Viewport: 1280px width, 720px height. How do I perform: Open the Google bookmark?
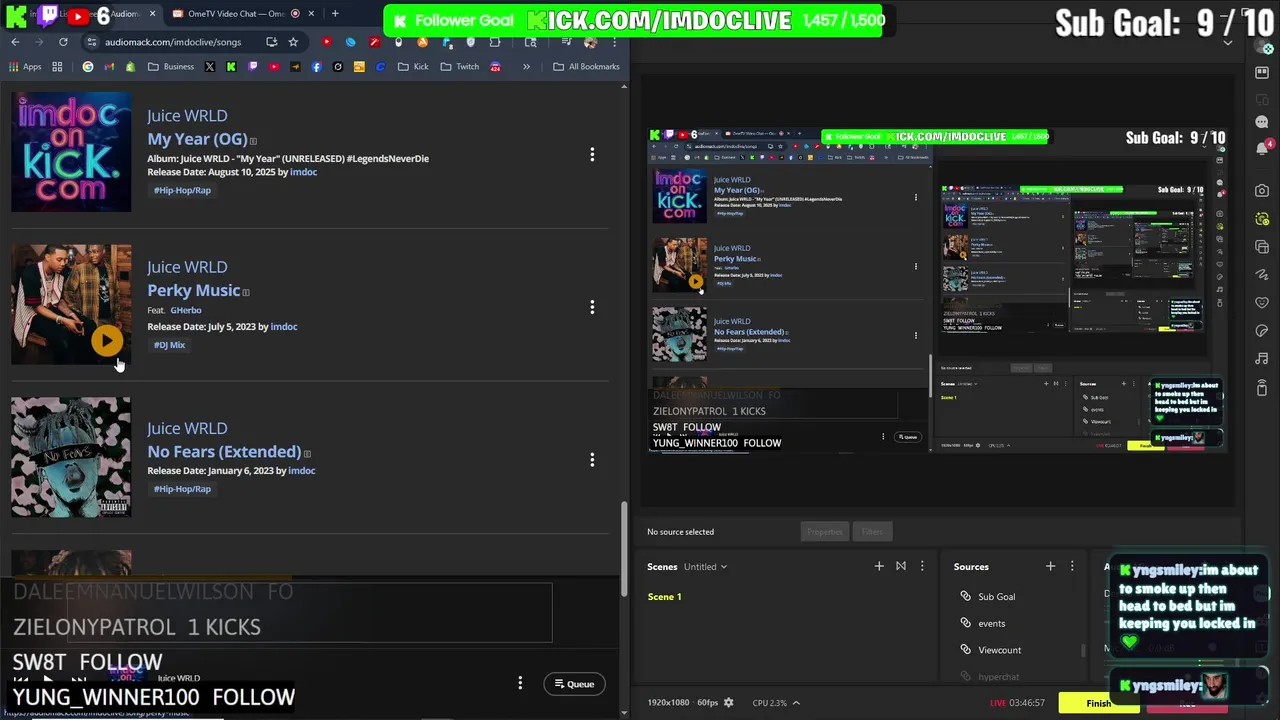click(x=88, y=67)
